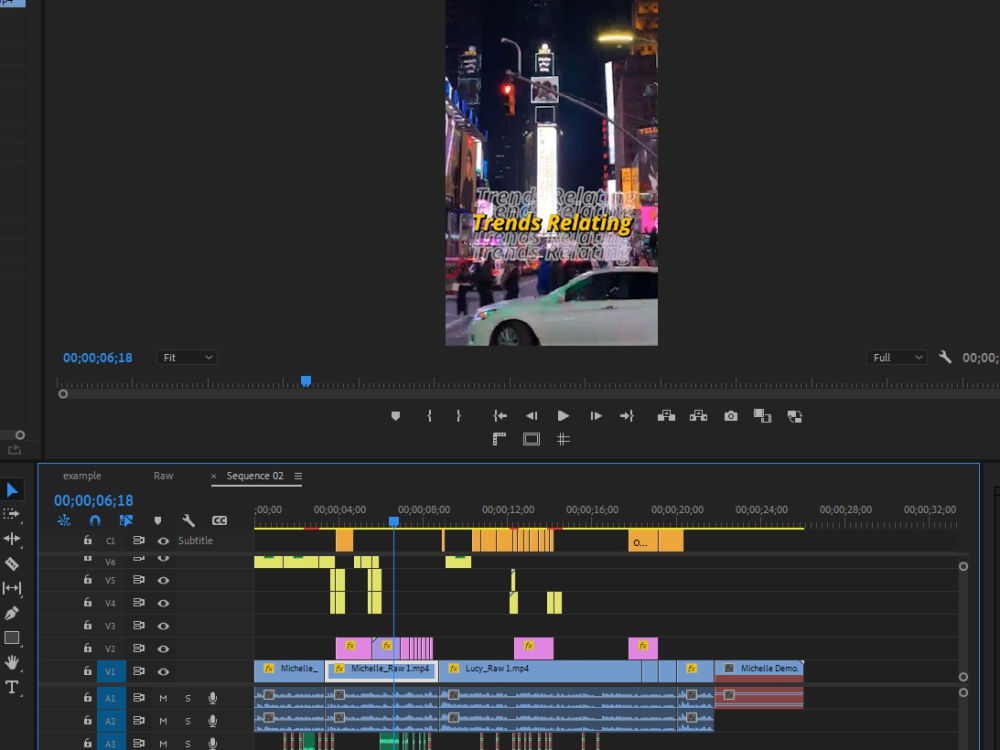Viewport: 1000px width, 750px height.
Task: Lock track V5
Action: click(87, 580)
